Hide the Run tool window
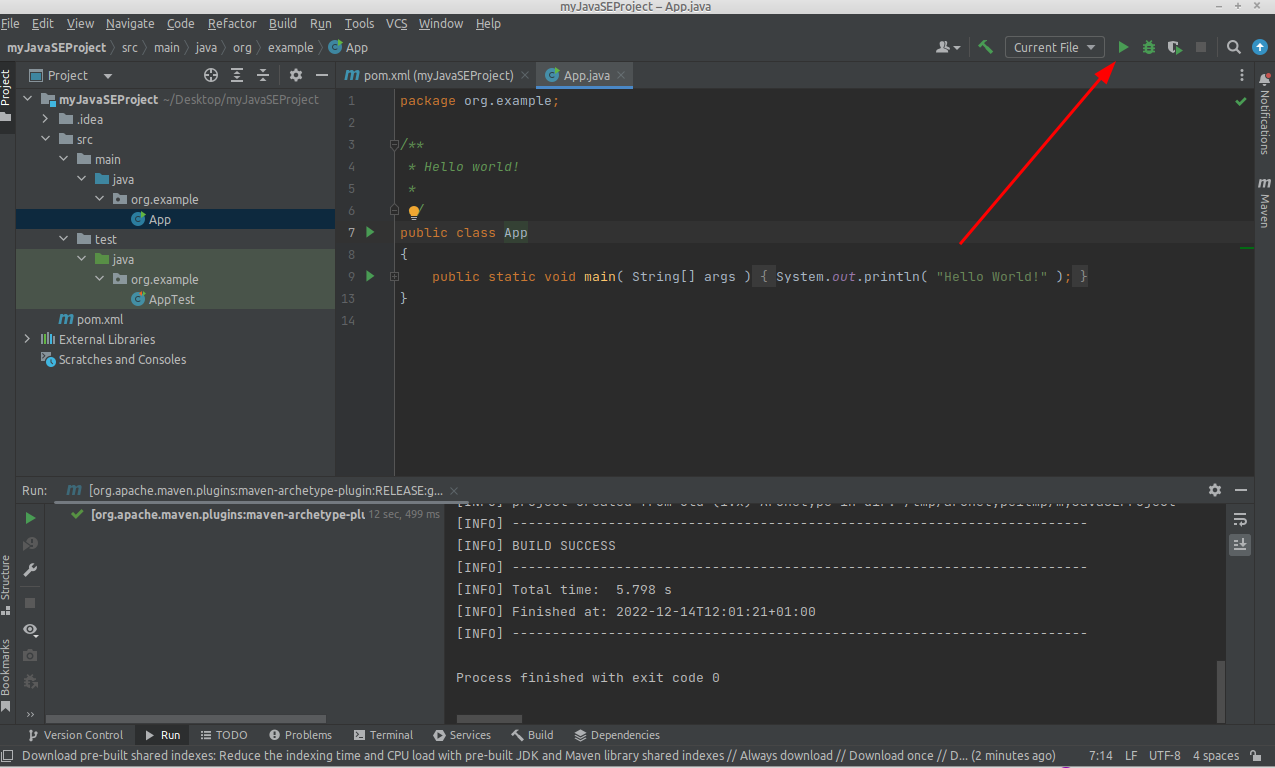The height and width of the screenshot is (768, 1275). tap(1241, 490)
